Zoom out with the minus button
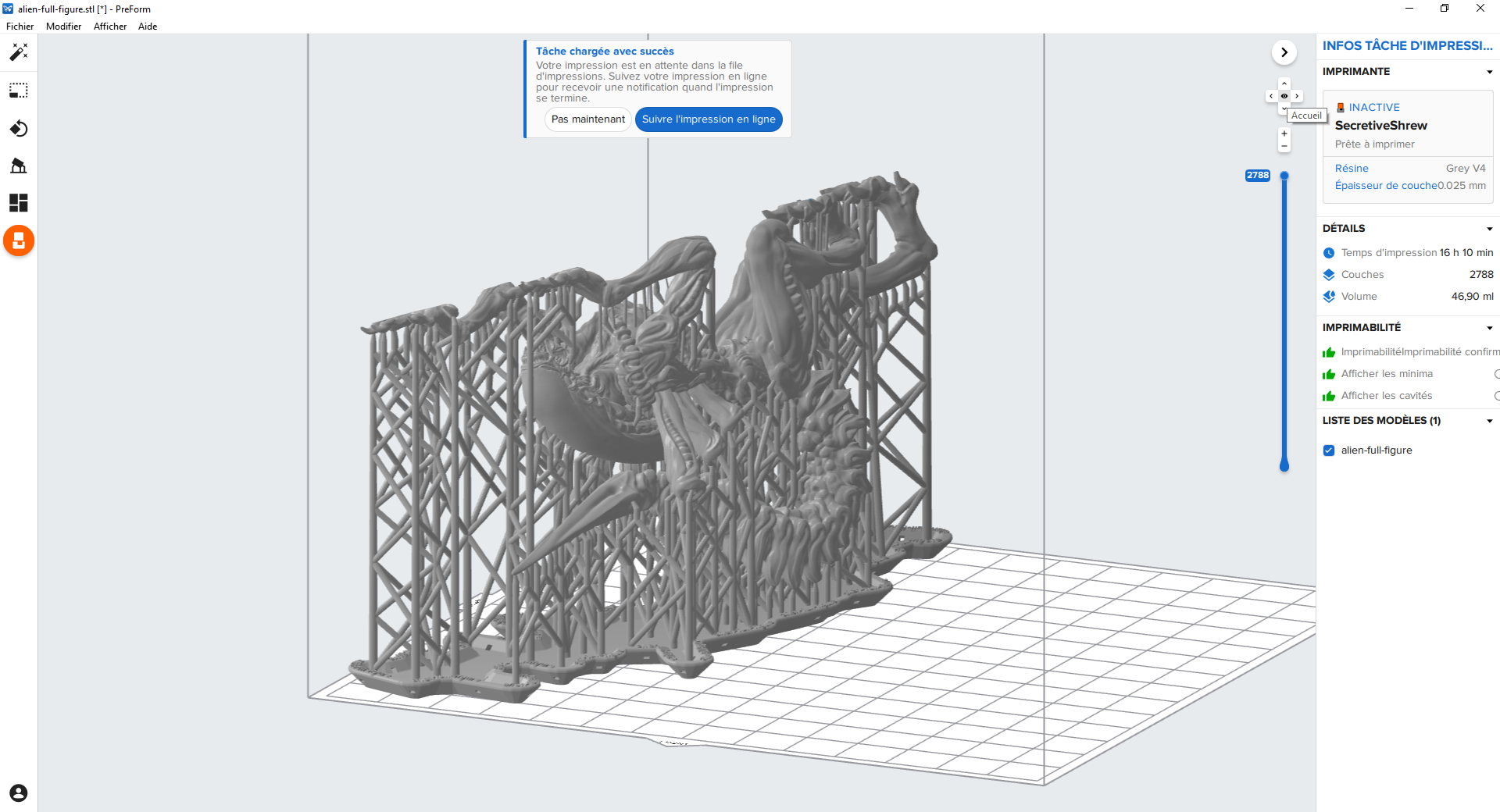Image resolution: width=1500 pixels, height=812 pixels. tap(1284, 146)
